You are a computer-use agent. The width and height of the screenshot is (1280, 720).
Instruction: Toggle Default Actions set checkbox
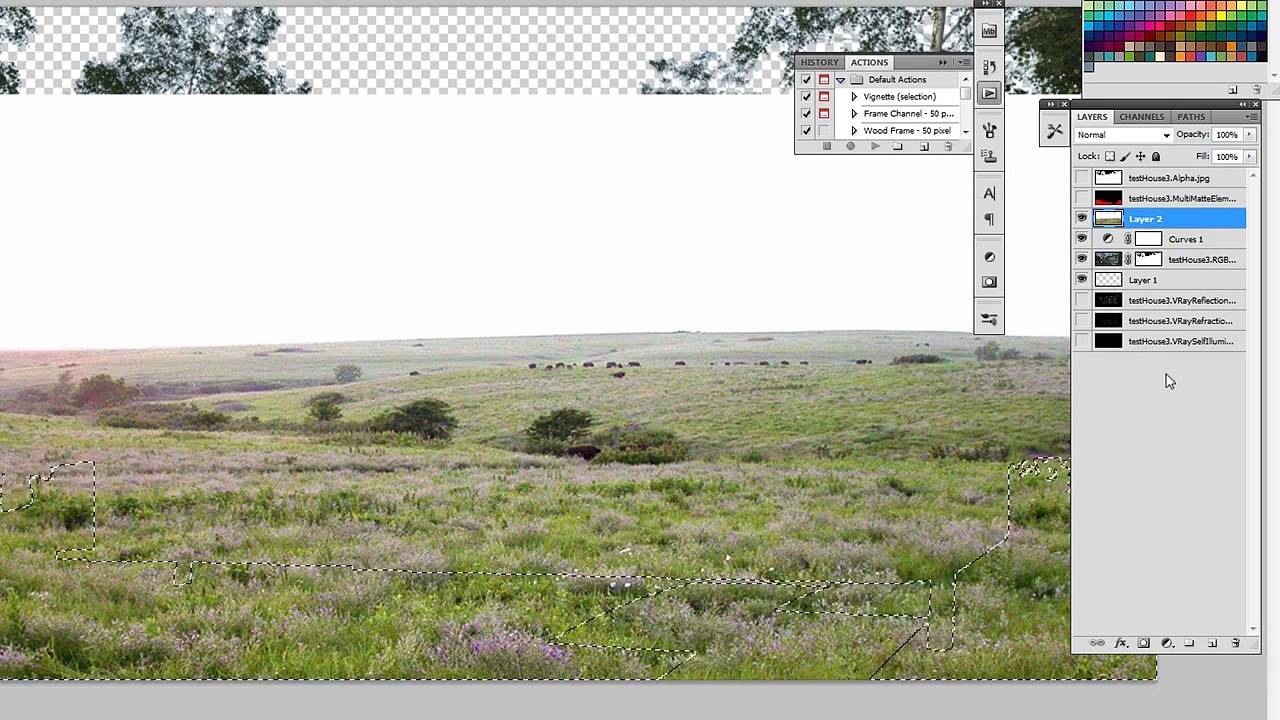[806, 80]
